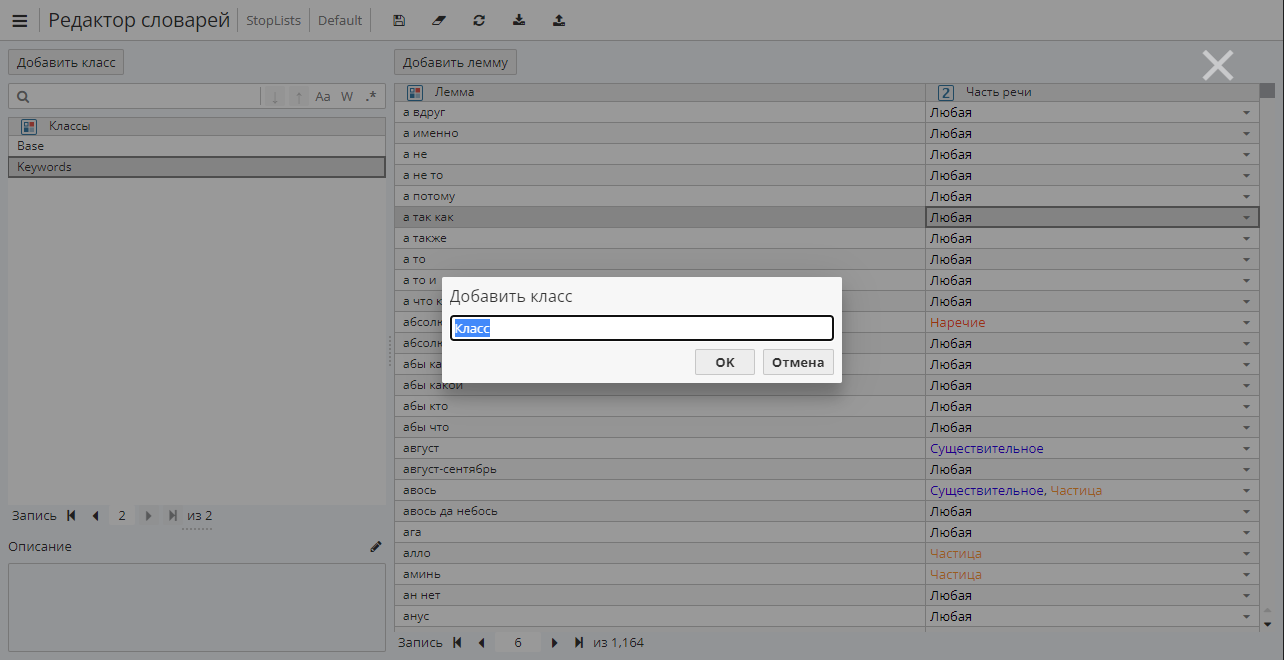This screenshot has height=660, width=1284.
Task: Open part-of-speech dropdown for 'а также'
Action: pyautogui.click(x=1246, y=239)
